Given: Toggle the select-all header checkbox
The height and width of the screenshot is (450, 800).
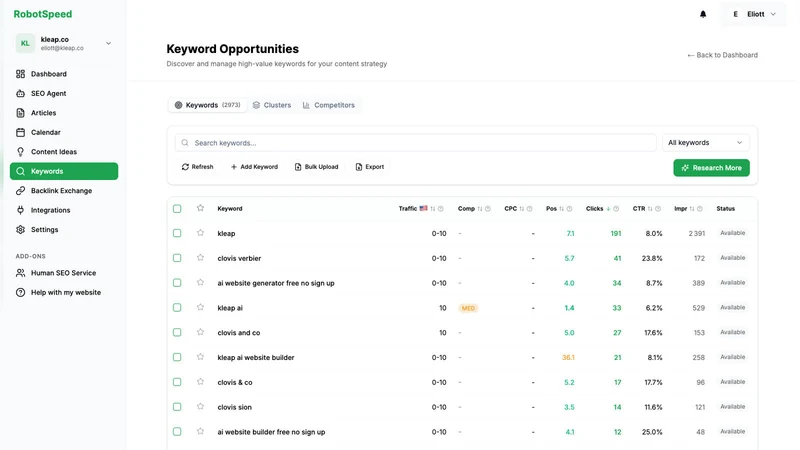Looking at the screenshot, I should 177,209.
